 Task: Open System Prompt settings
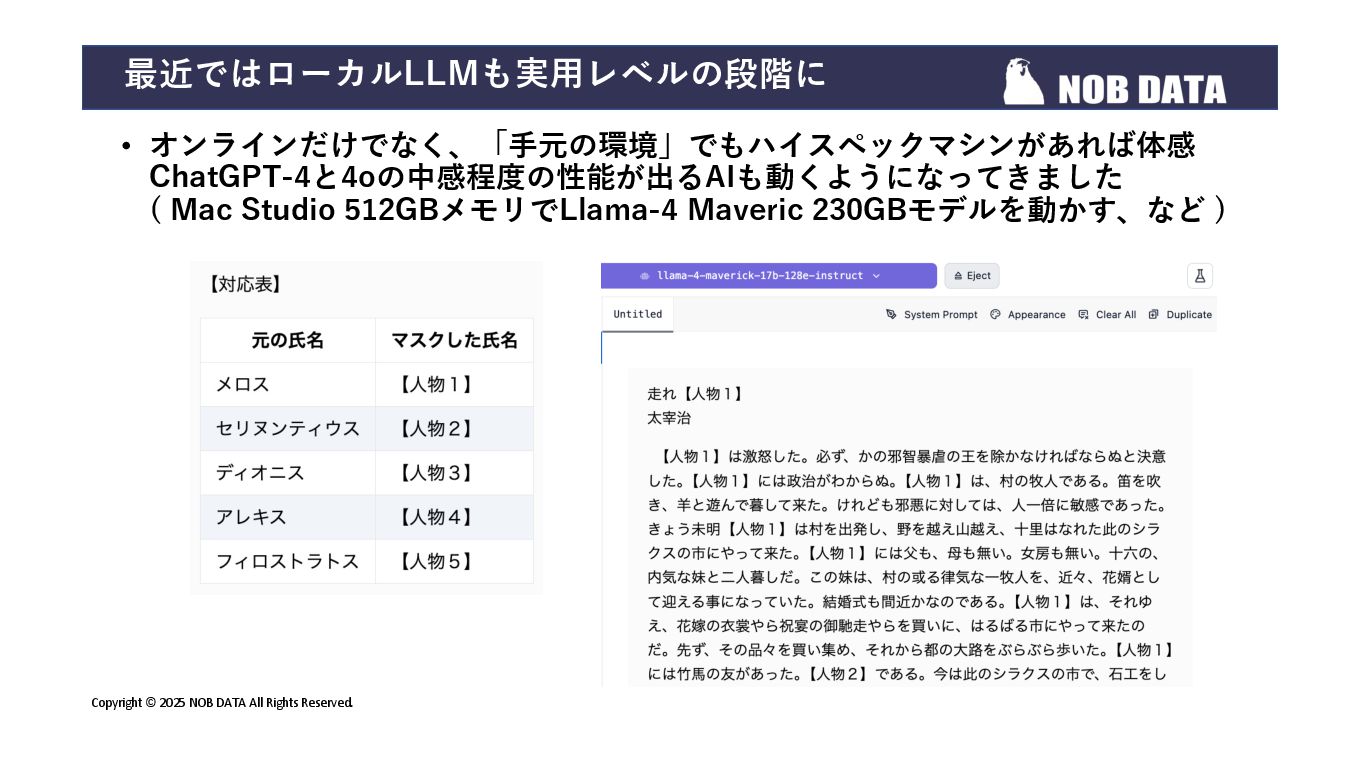(x=932, y=314)
